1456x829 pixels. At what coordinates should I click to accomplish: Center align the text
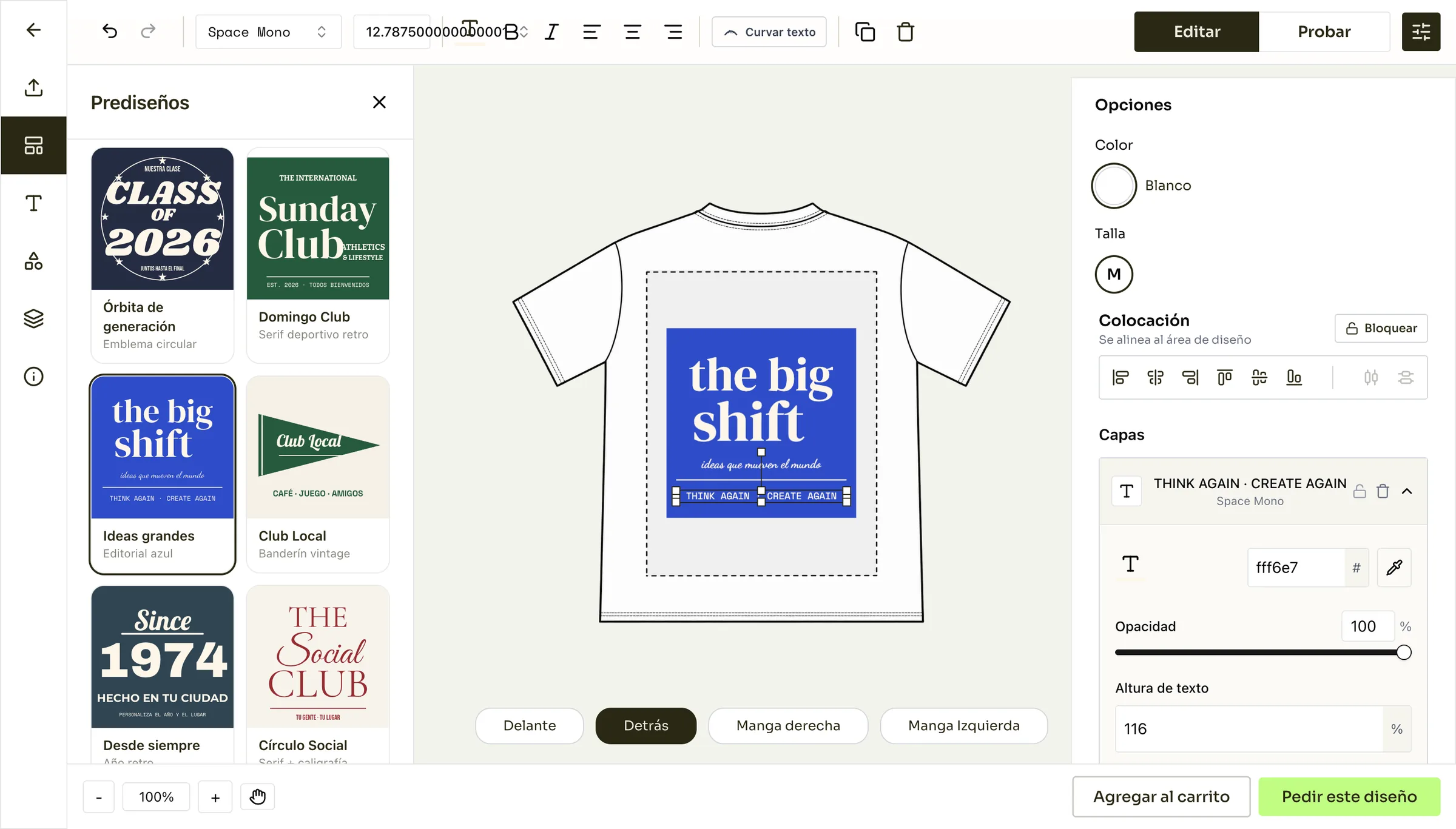(x=633, y=32)
